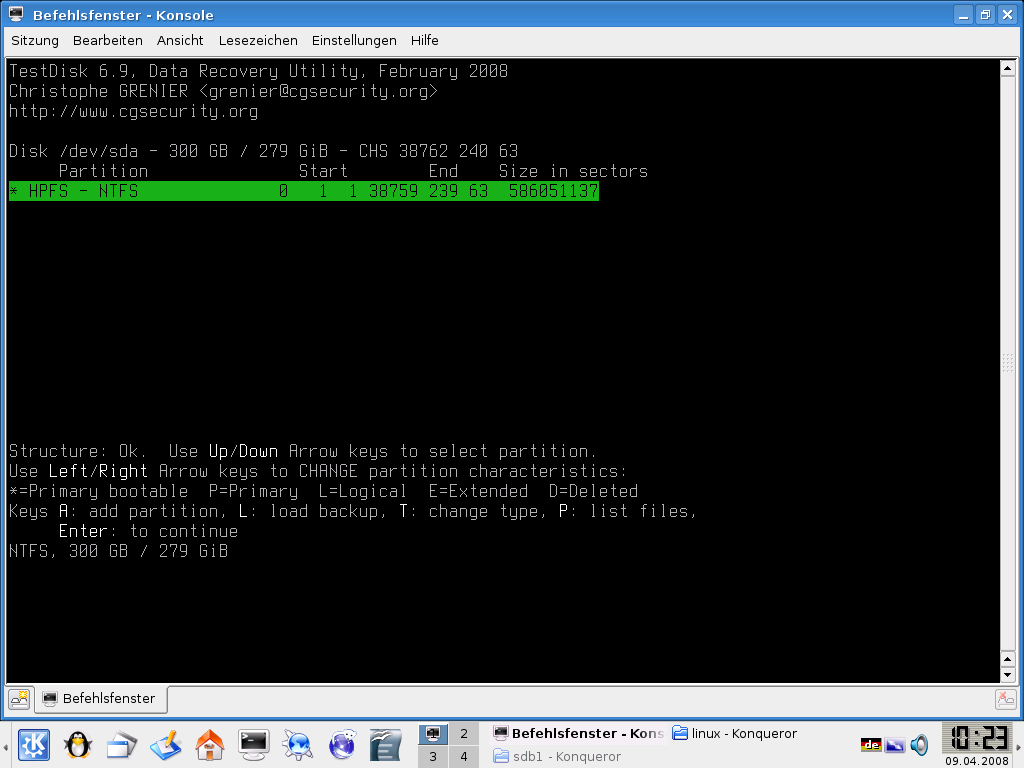Launch the OpenOffice document icon in panel
The height and width of the screenshot is (768, 1024).
[385, 745]
